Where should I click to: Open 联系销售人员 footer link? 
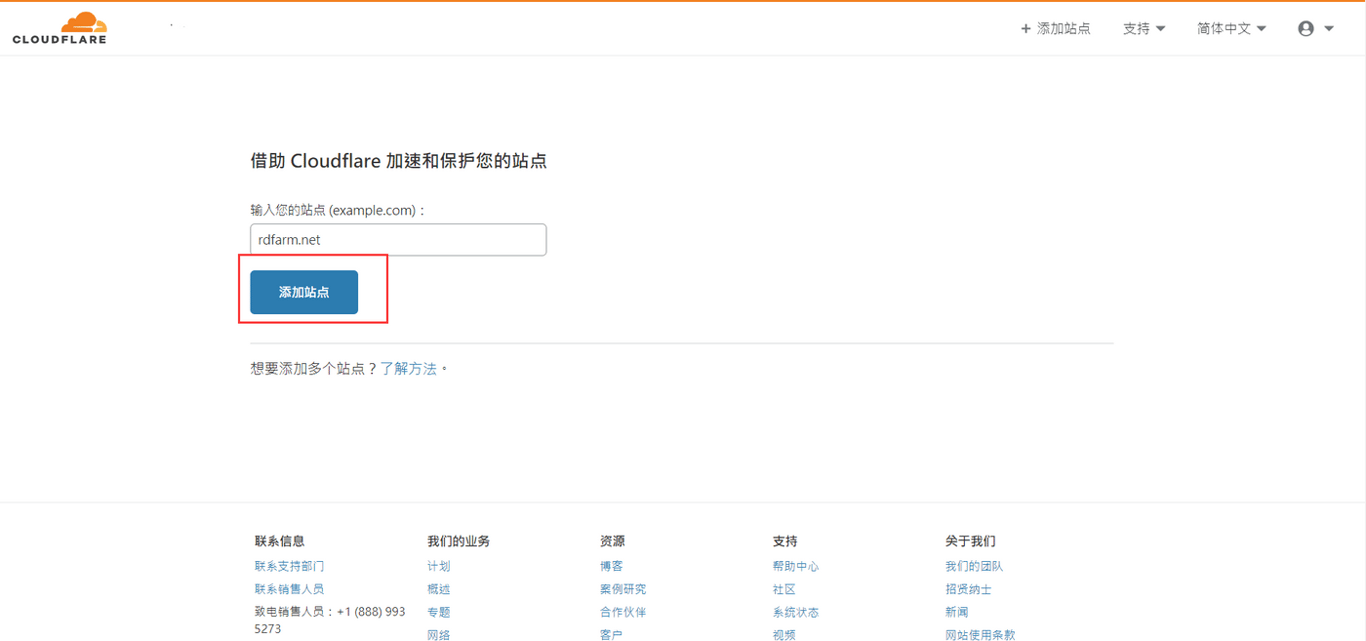coord(290,589)
